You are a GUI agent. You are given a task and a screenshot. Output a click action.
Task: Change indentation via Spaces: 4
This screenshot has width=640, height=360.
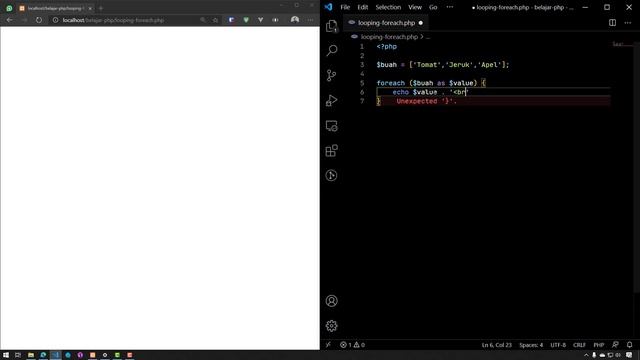tap(531, 345)
